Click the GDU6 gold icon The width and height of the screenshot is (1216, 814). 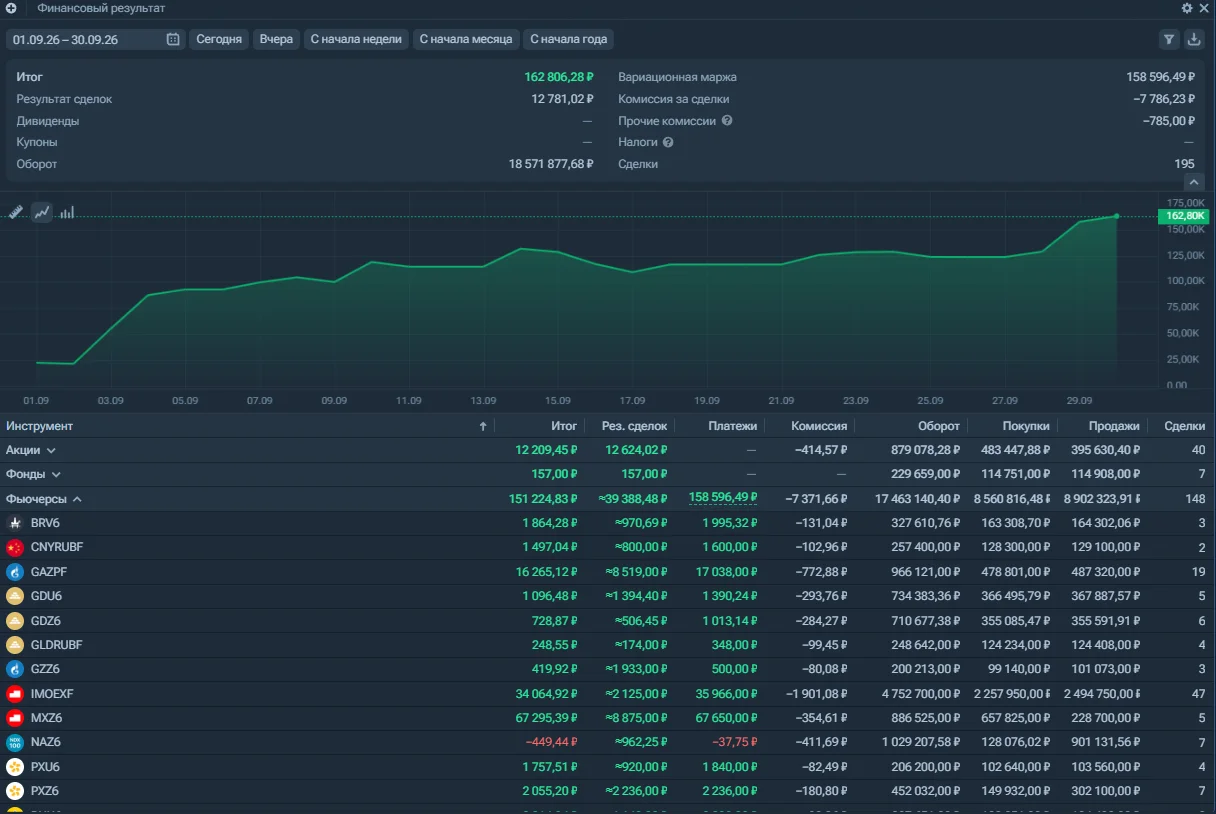(15, 596)
